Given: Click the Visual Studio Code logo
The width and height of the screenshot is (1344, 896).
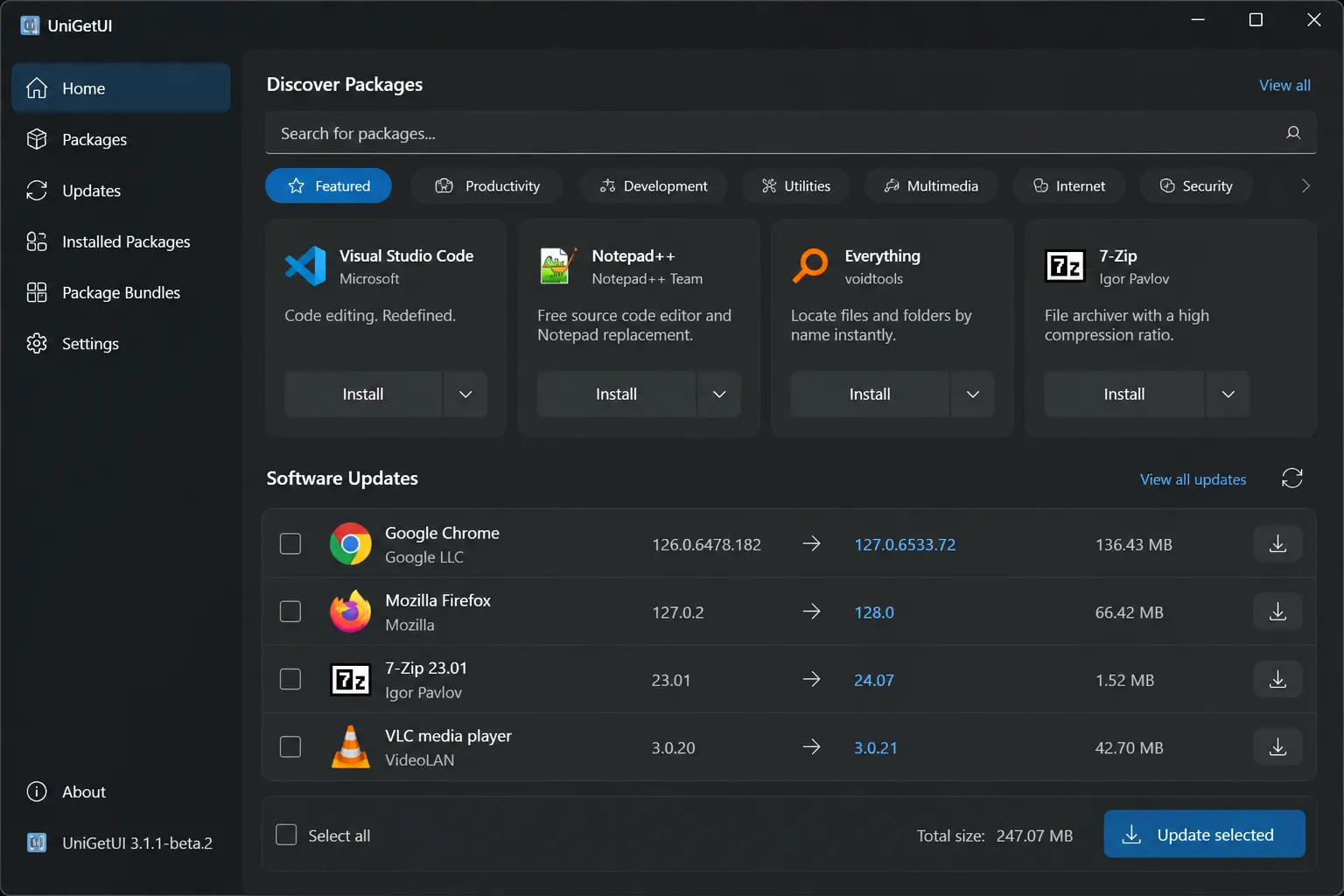Looking at the screenshot, I should [x=305, y=266].
